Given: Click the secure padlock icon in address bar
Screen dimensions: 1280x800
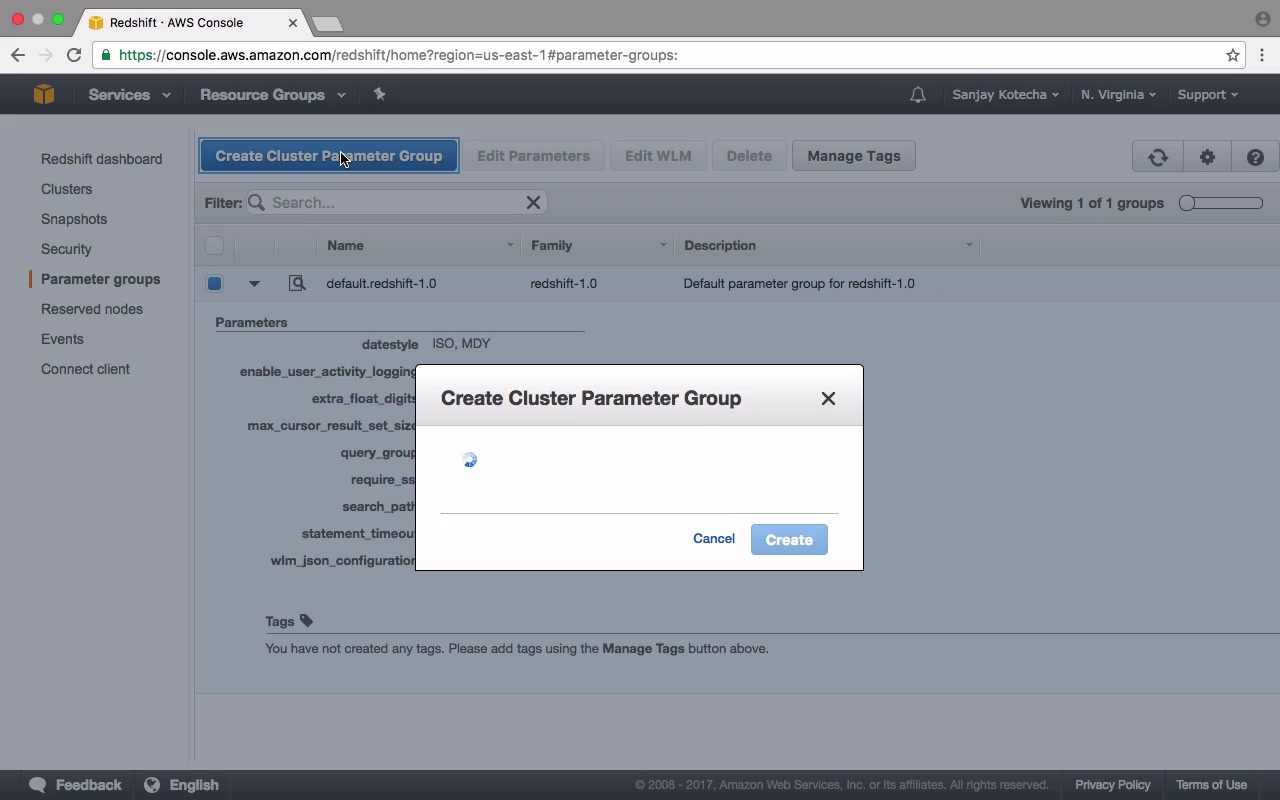Looking at the screenshot, I should tap(106, 55).
